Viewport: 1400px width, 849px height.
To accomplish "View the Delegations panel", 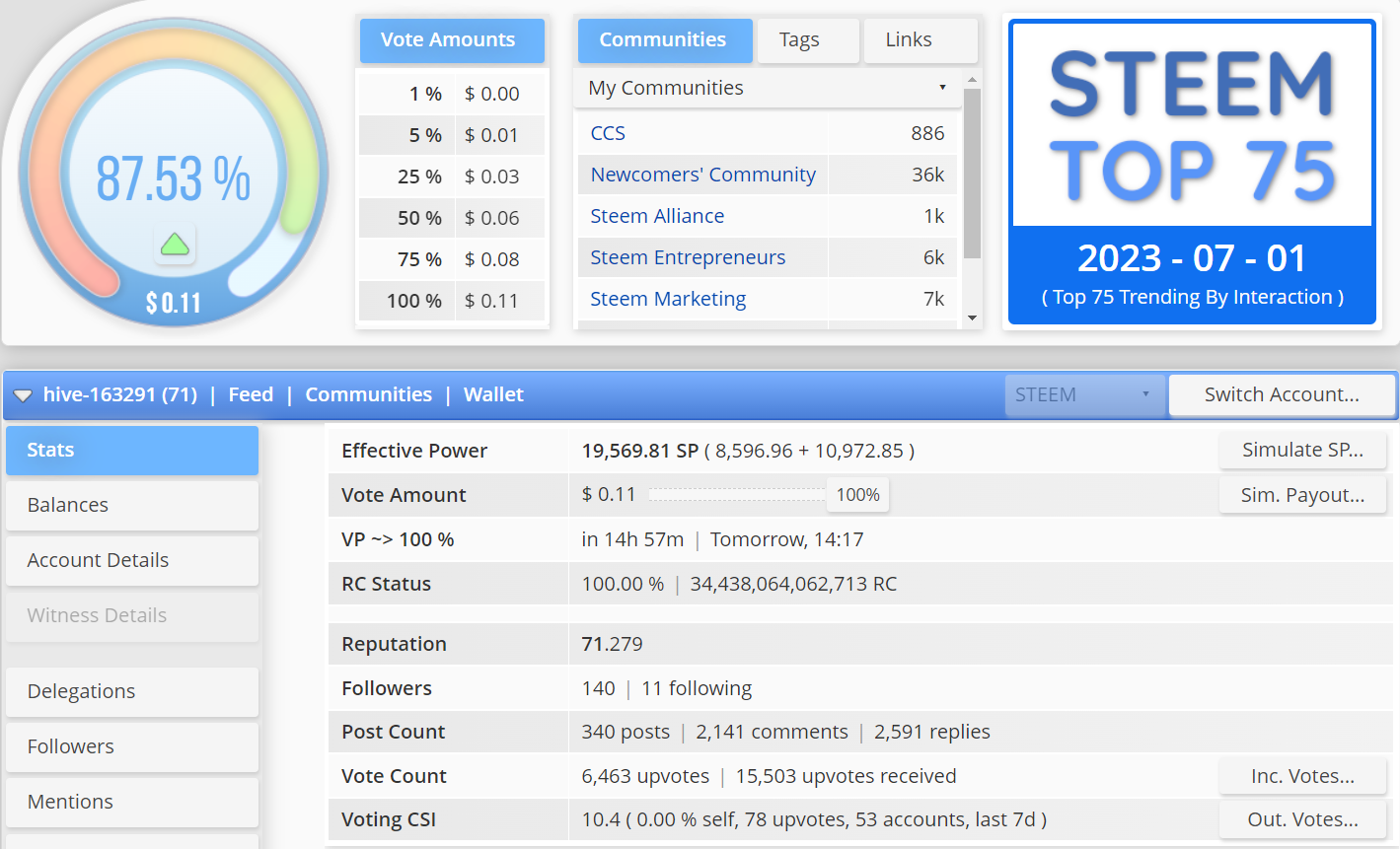I will click(x=131, y=691).
